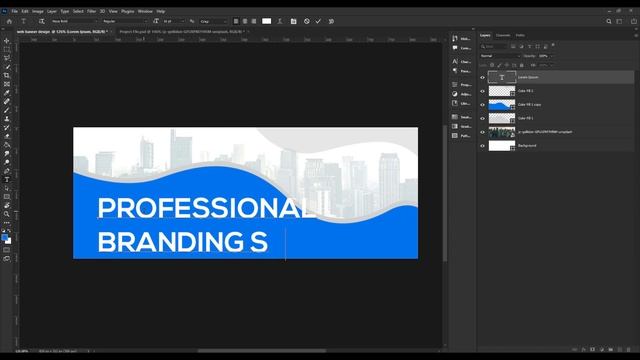
Task: Click the canvas horizontal scrollbar
Action: pyautogui.click(x=262, y=351)
